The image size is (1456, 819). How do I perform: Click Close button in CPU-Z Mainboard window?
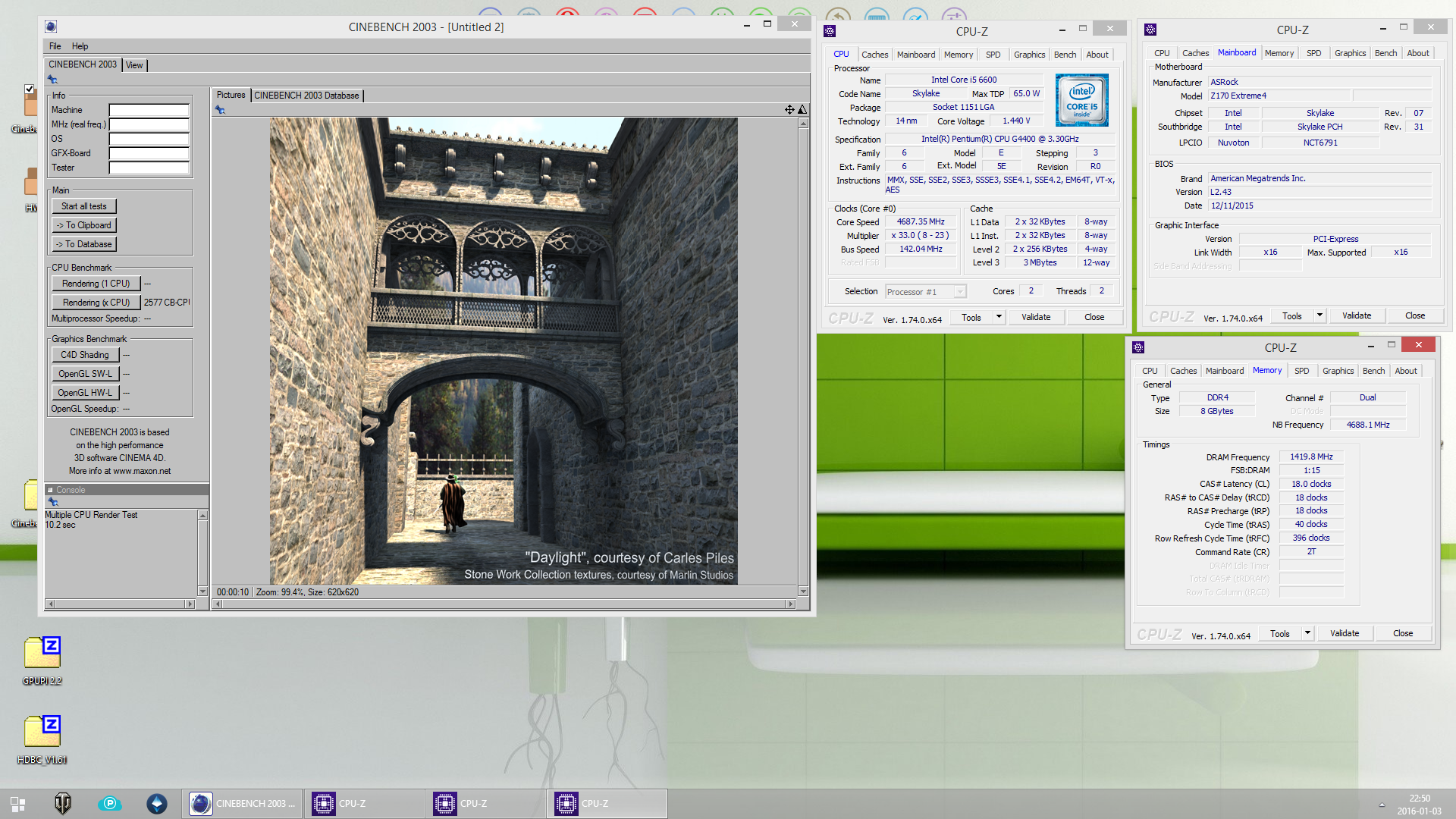tap(1415, 315)
